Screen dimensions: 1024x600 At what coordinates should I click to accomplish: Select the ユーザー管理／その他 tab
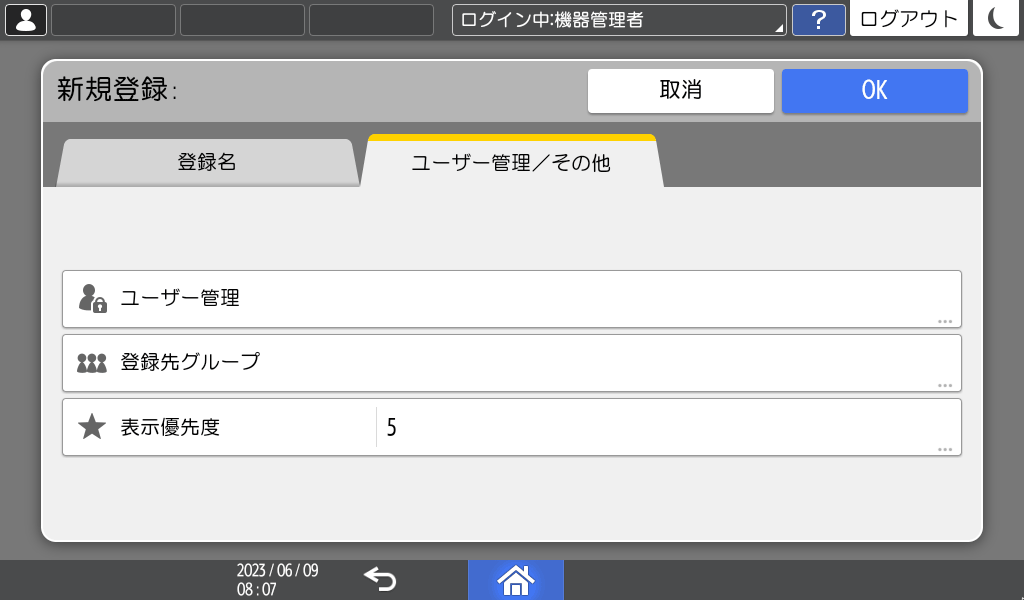(510, 160)
